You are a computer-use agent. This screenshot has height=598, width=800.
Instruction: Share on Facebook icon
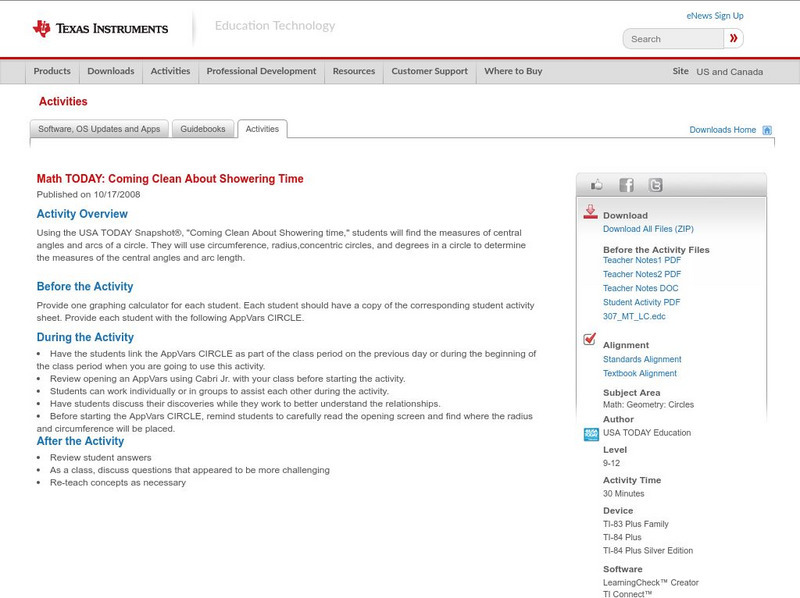[x=626, y=185]
